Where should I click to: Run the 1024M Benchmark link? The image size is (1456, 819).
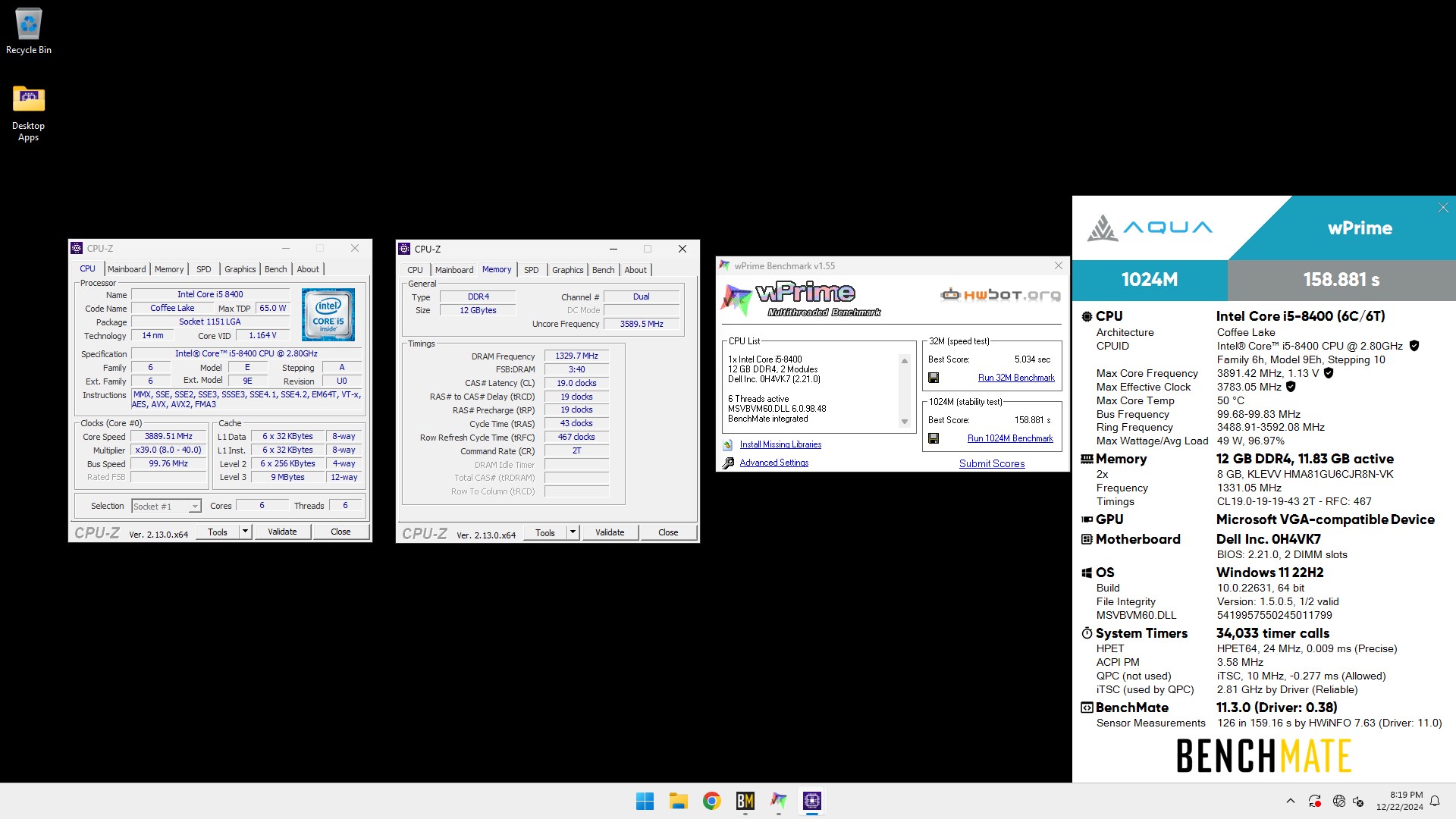1010,438
